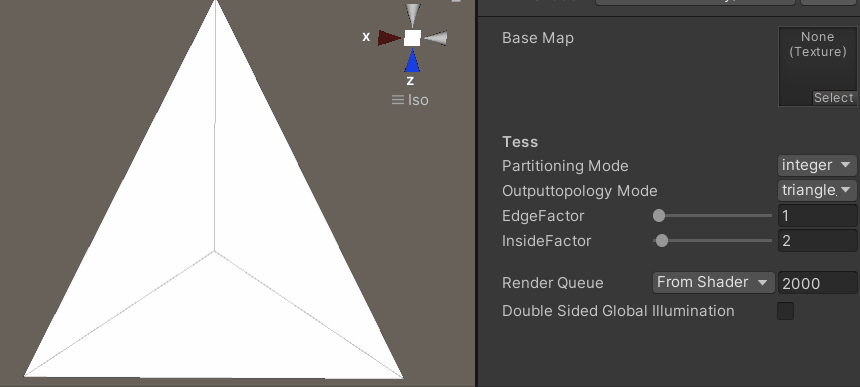Click the Tess section header

coord(520,142)
